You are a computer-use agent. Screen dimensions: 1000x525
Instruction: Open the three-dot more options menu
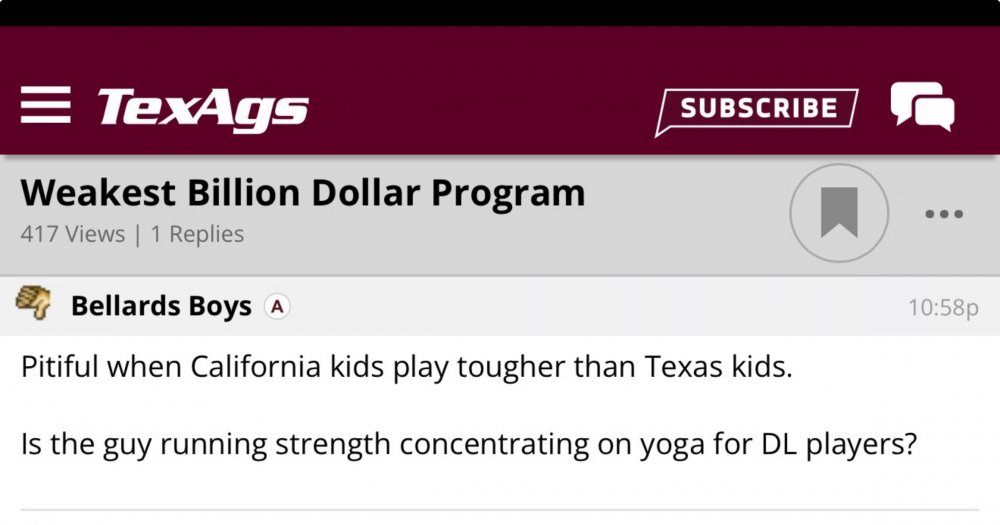[x=944, y=214]
